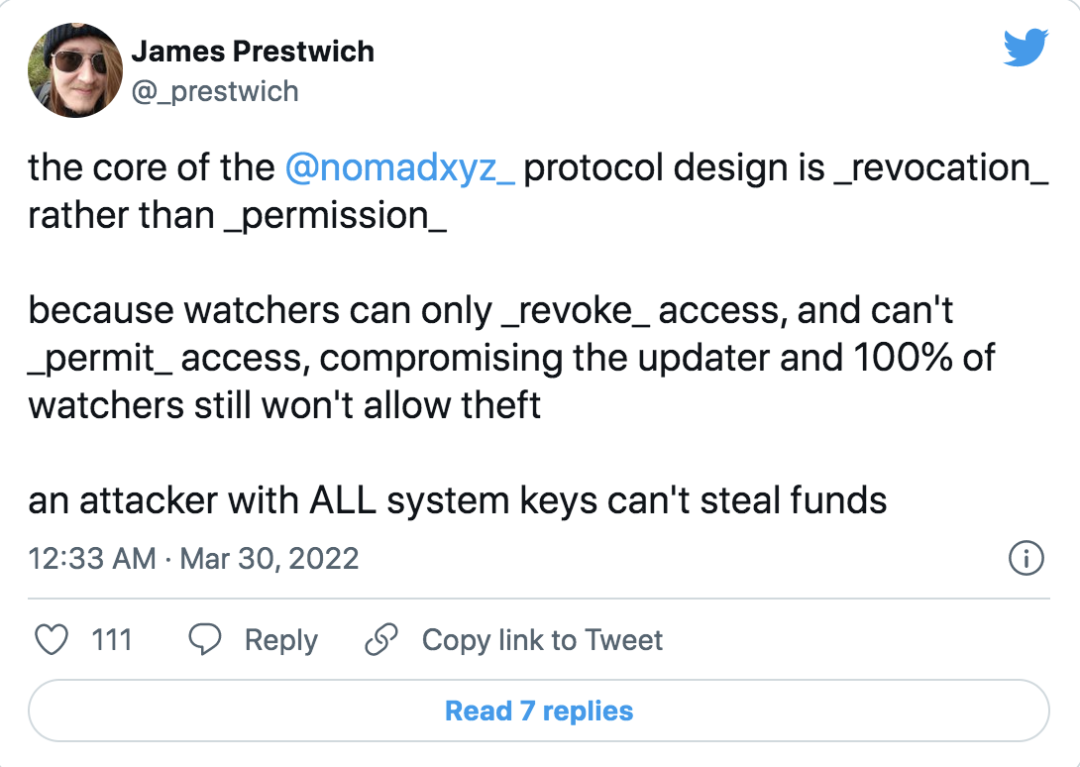
Task: Open James Prestwich's profile picture
Action: tap(75, 70)
